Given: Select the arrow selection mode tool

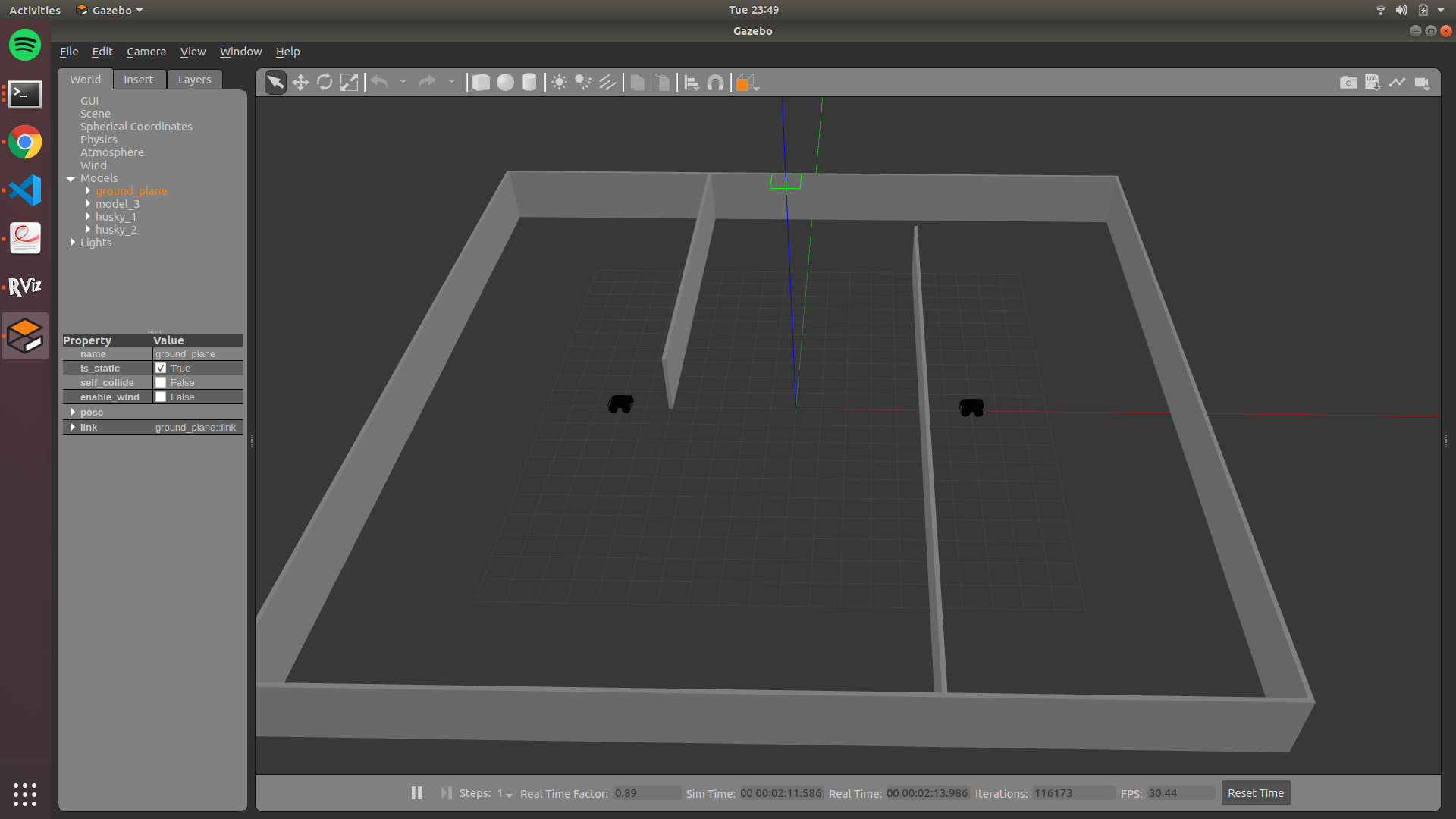Looking at the screenshot, I should click(275, 83).
